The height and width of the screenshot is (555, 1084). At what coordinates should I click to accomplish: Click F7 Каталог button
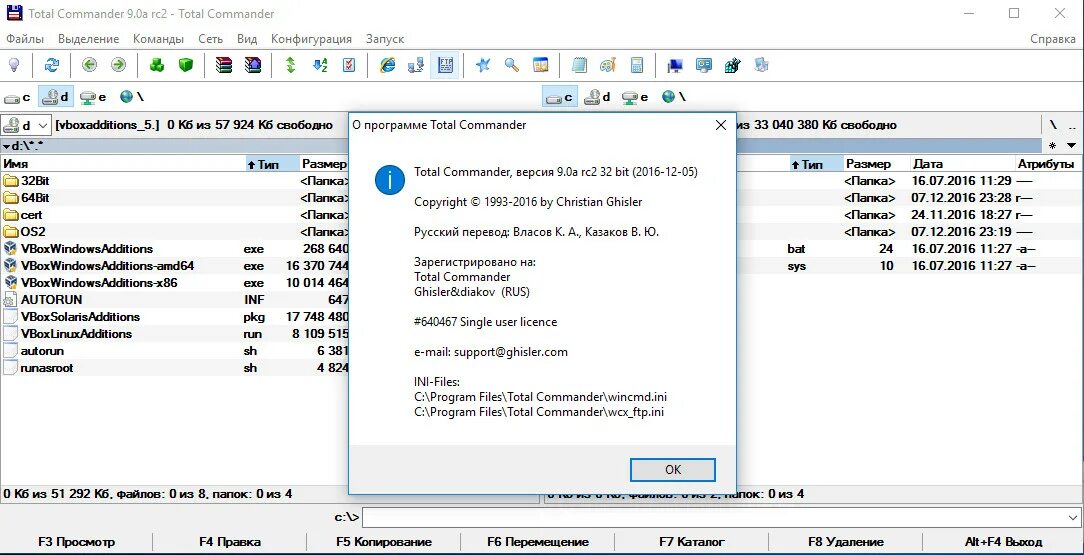pos(692,542)
